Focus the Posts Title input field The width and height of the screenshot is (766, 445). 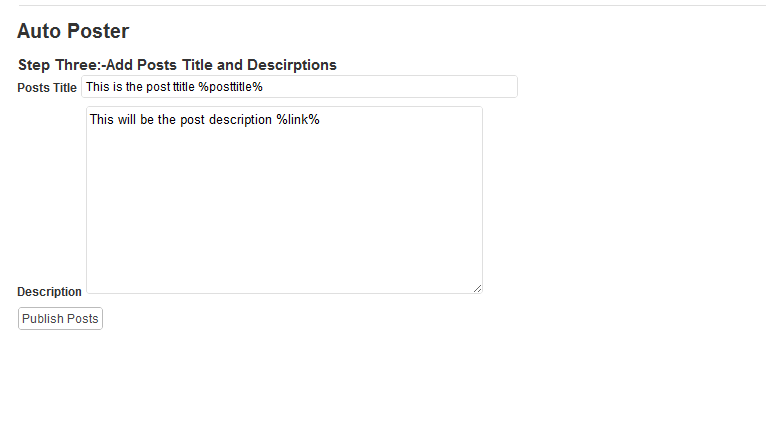[299, 86]
